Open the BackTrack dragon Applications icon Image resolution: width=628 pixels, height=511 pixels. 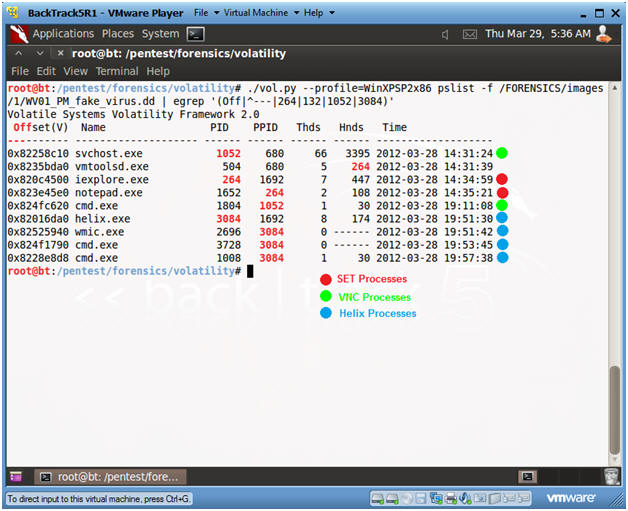click(19, 34)
